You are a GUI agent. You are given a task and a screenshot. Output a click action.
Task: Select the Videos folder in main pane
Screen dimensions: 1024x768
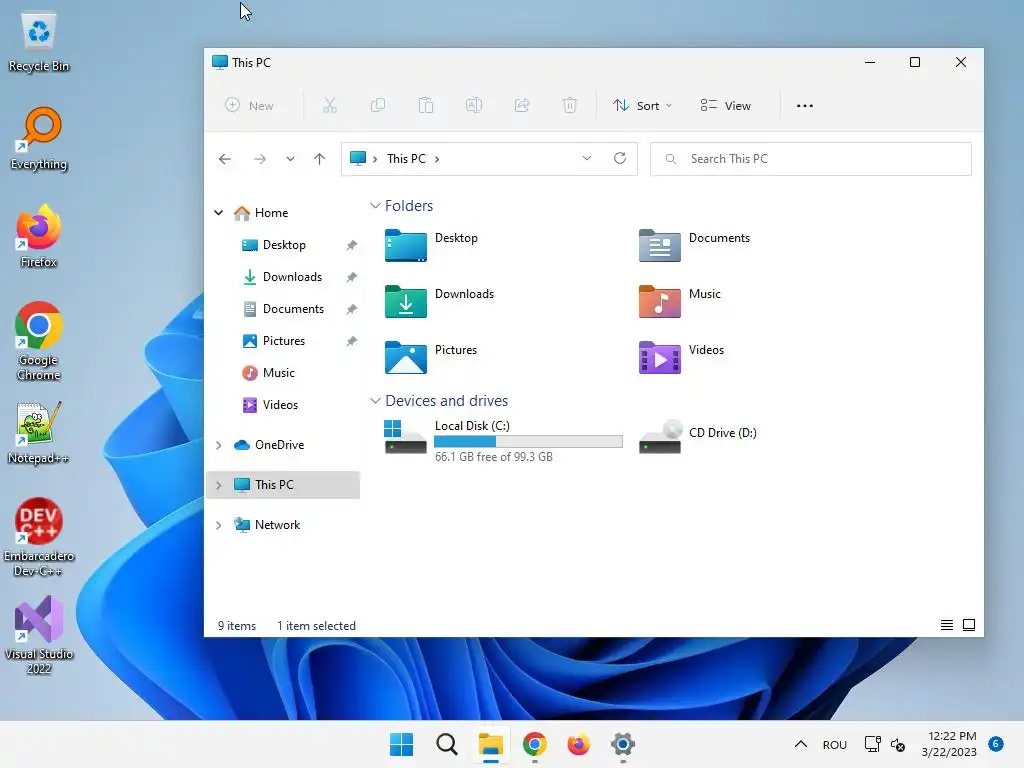point(681,357)
